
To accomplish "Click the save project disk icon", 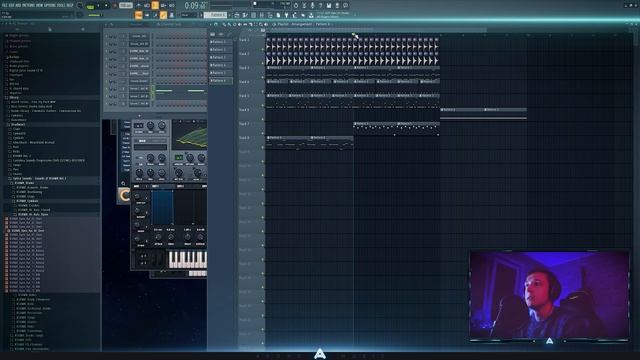I will (x=329, y=5).
